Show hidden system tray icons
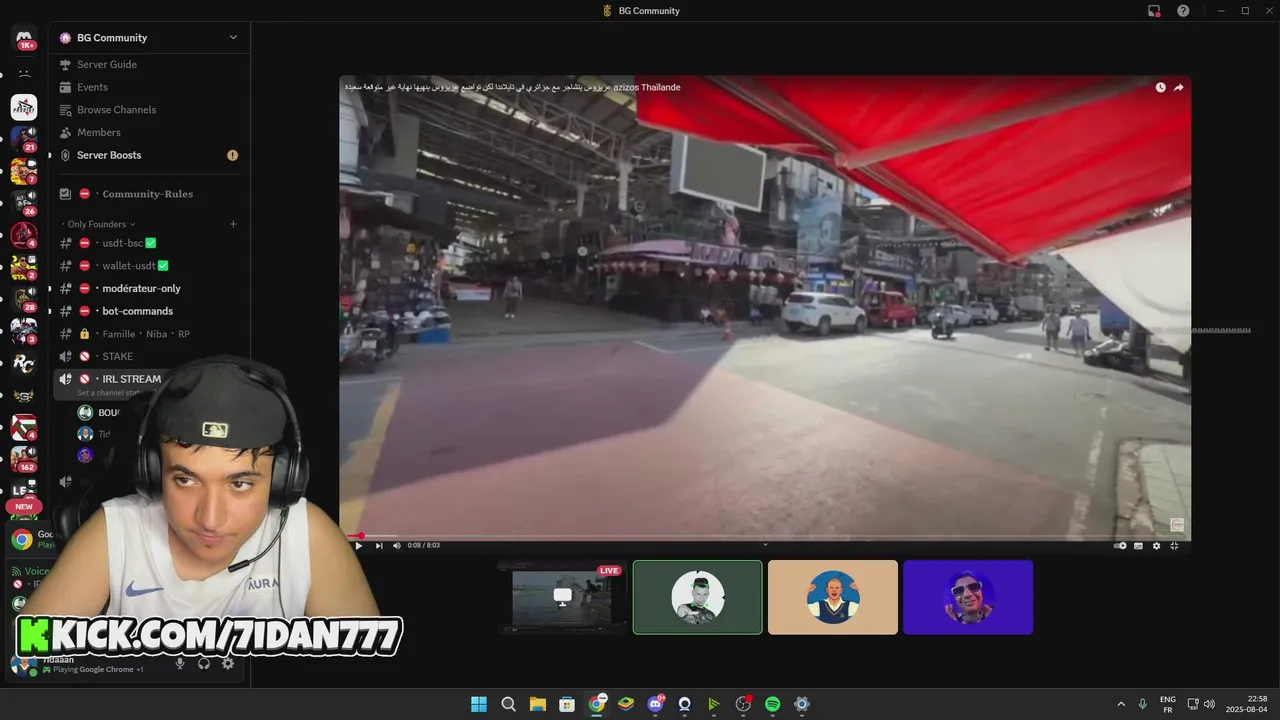The image size is (1280, 720). click(x=1121, y=704)
